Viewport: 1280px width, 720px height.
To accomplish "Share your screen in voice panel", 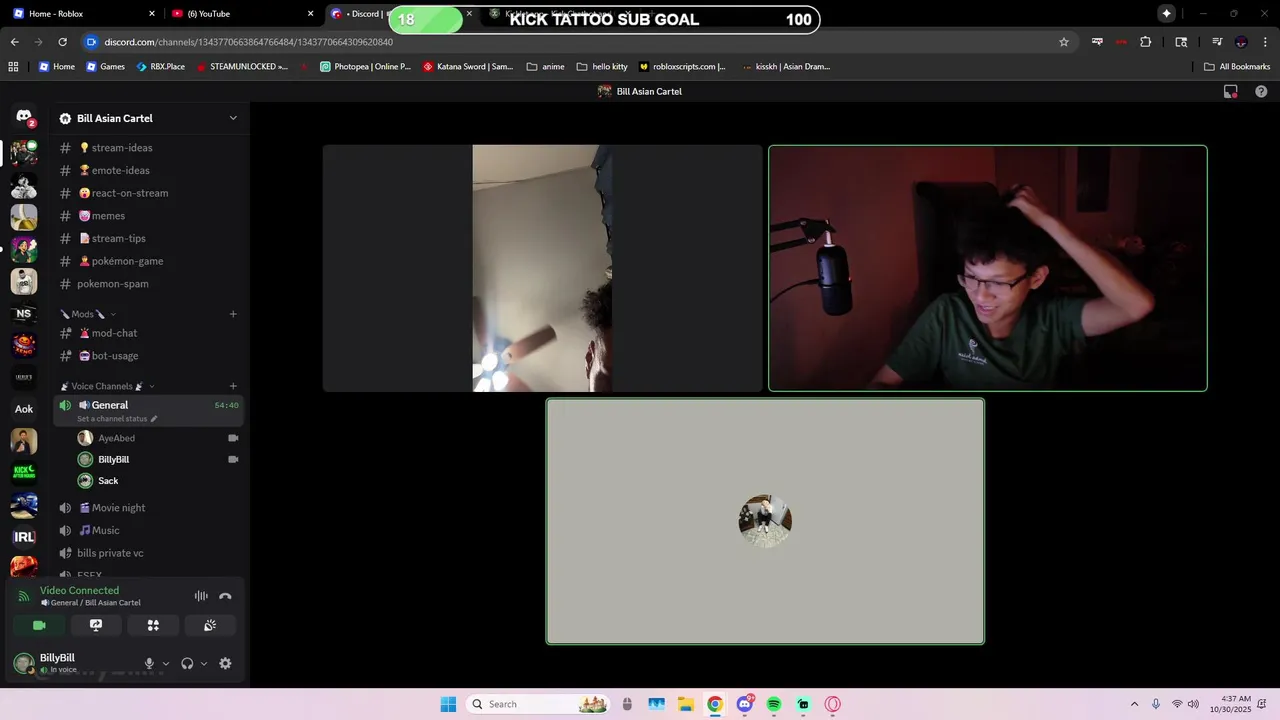I will [x=96, y=625].
